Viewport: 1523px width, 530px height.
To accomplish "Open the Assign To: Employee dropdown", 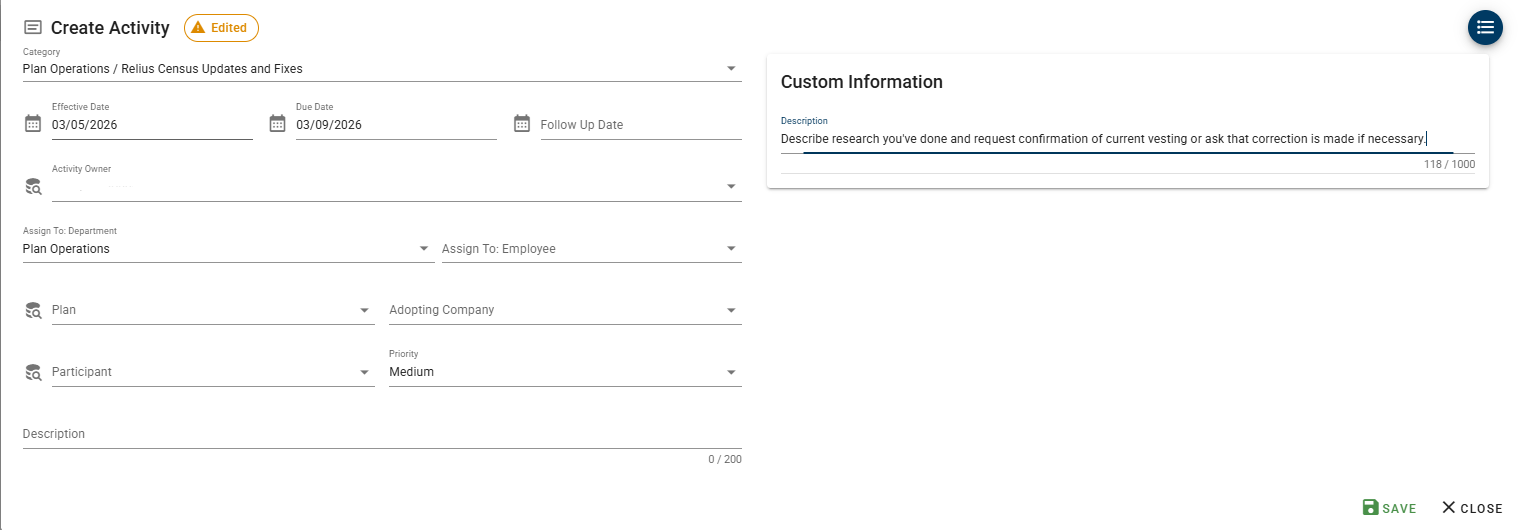I will (731, 249).
